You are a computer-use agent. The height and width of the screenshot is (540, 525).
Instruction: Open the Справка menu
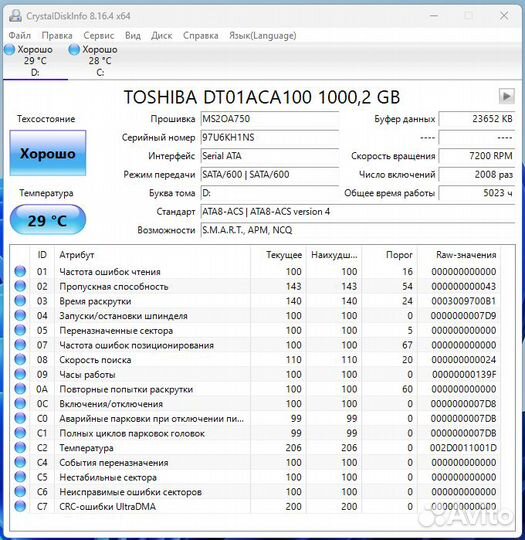200,35
